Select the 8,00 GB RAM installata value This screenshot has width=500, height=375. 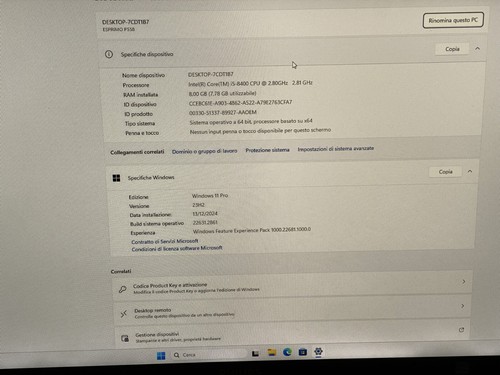222,94
